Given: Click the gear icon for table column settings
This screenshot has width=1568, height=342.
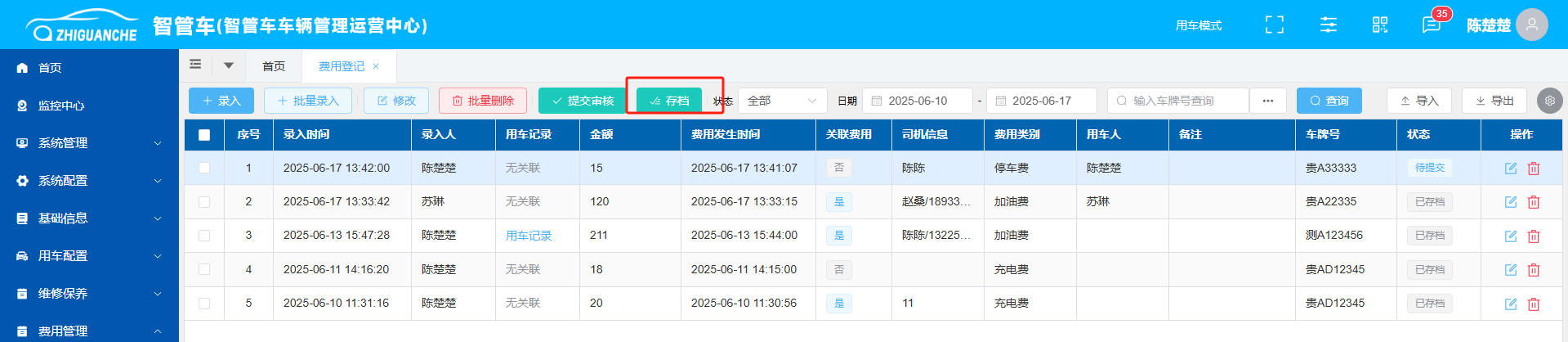Looking at the screenshot, I should point(1549,101).
